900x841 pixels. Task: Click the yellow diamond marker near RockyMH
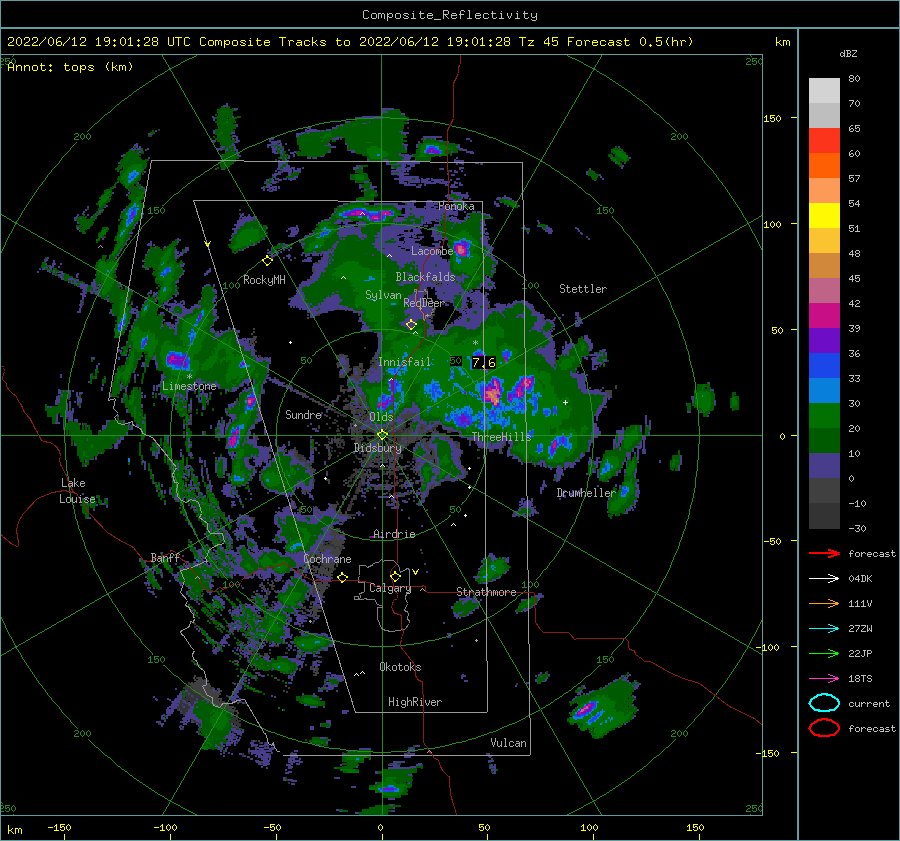point(267,261)
